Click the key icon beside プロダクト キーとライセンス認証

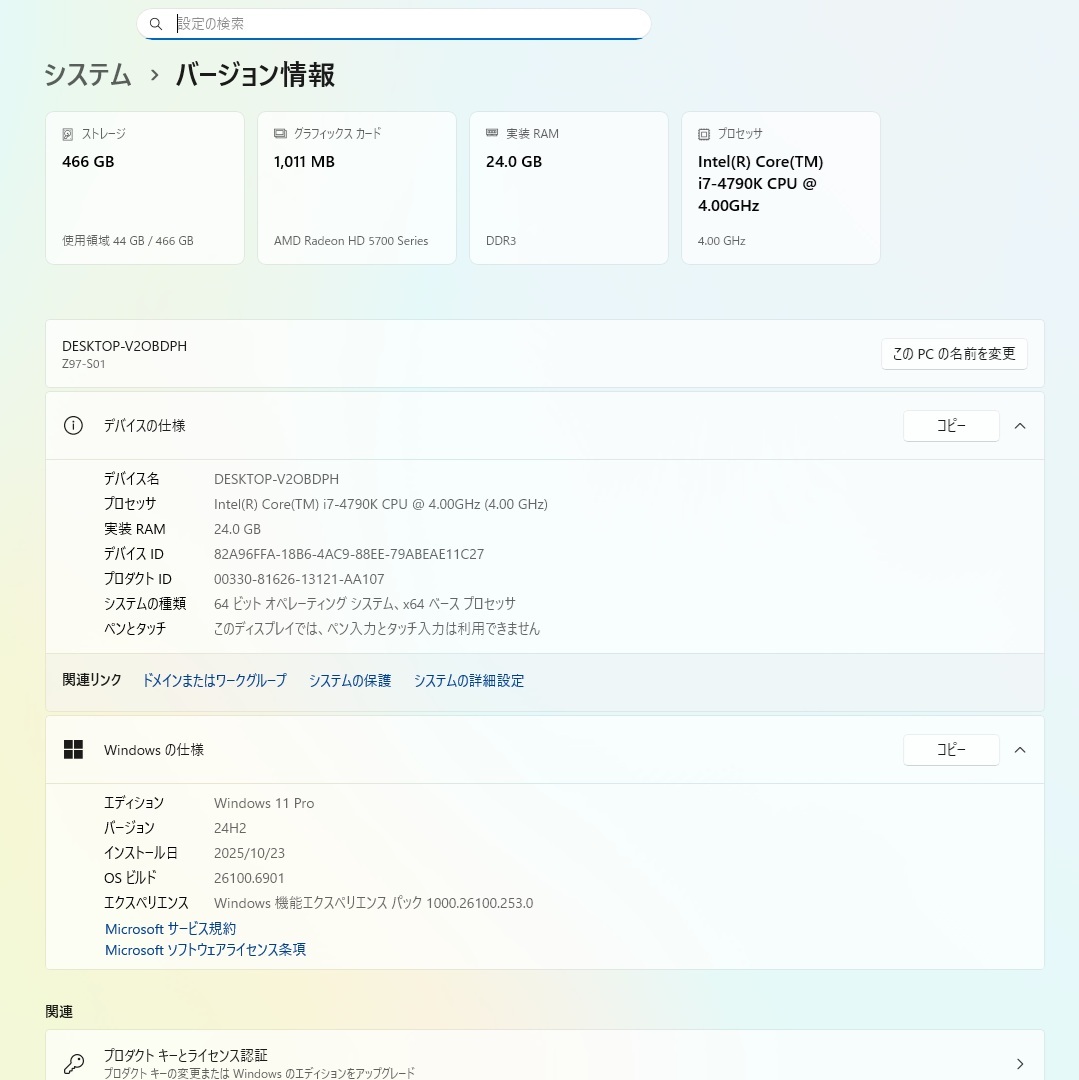coord(73,1062)
